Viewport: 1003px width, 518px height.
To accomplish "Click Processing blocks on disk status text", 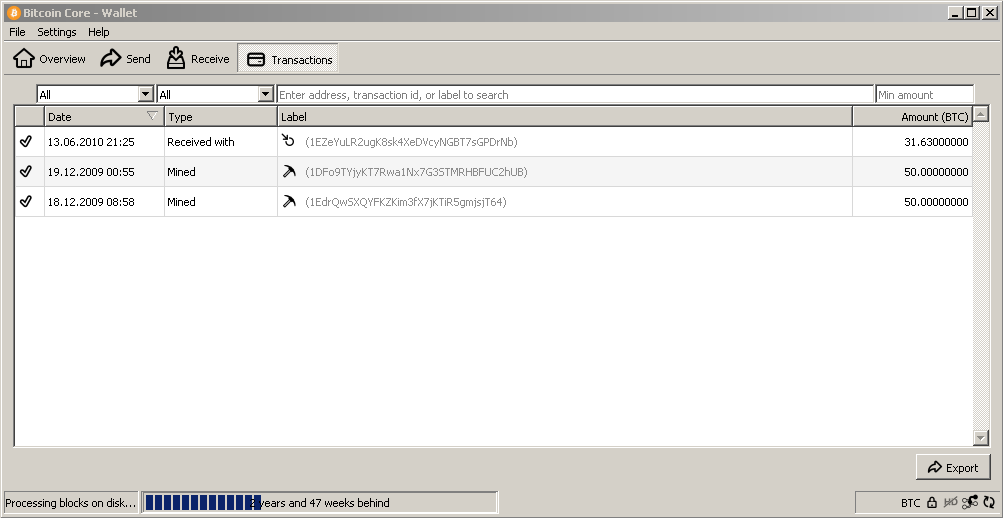I will tap(70, 503).
